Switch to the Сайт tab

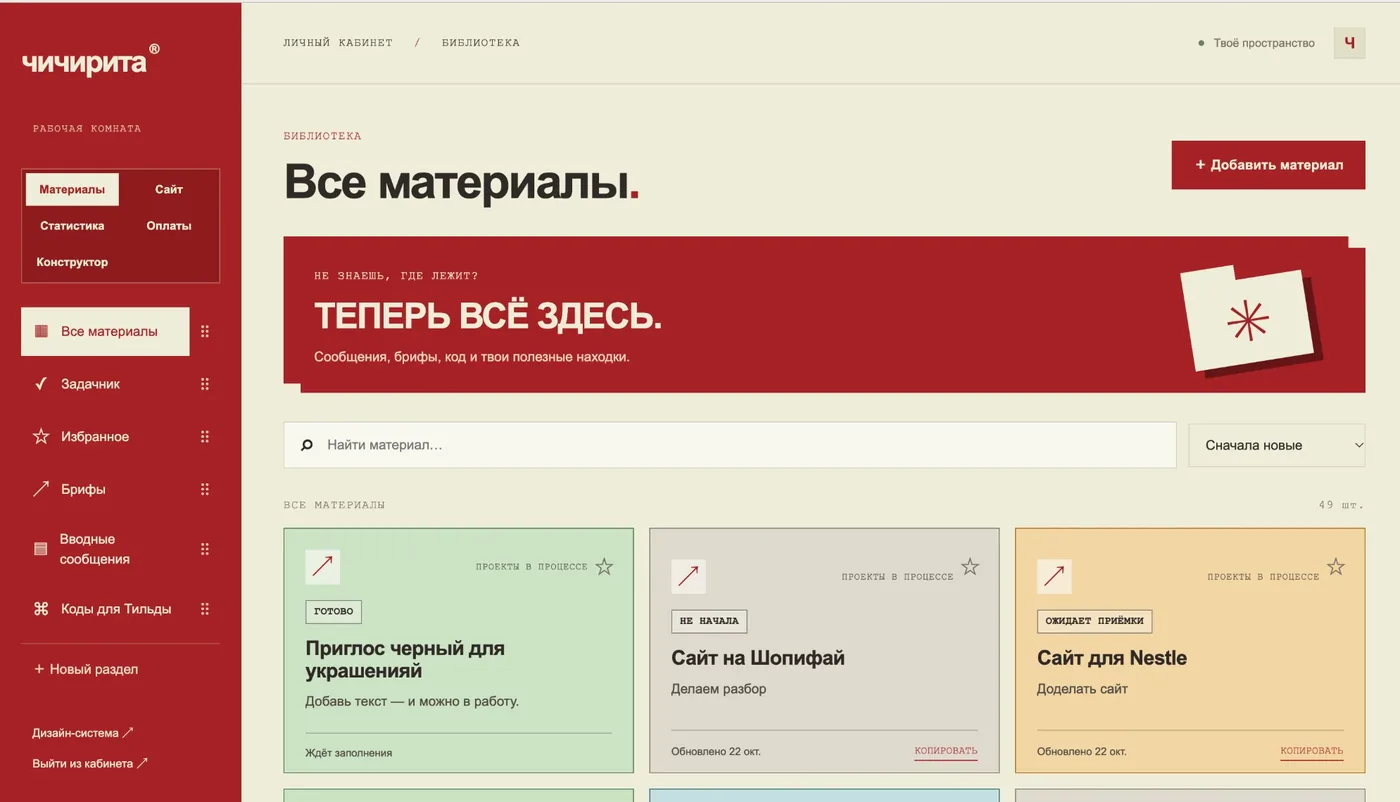[x=169, y=189]
